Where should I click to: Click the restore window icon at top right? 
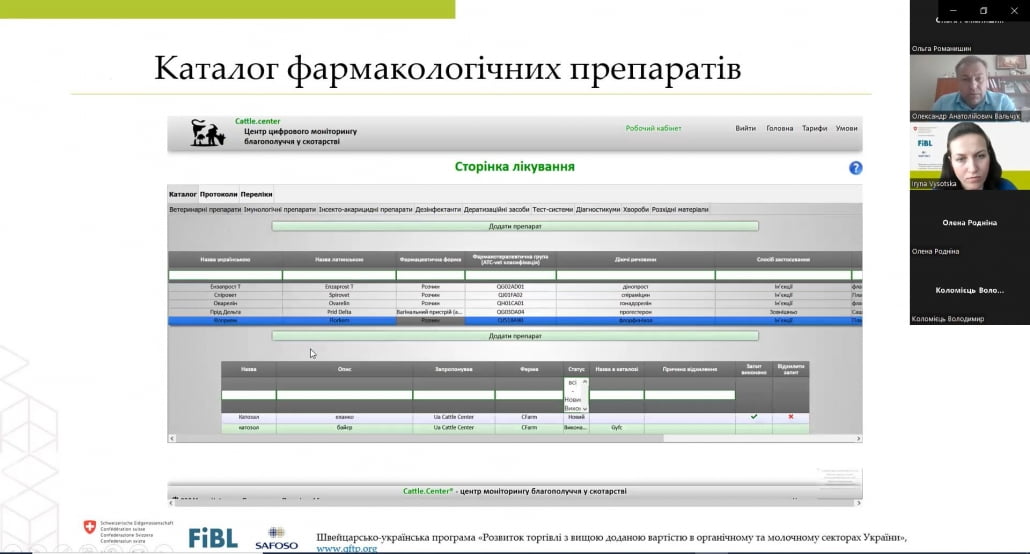click(983, 10)
